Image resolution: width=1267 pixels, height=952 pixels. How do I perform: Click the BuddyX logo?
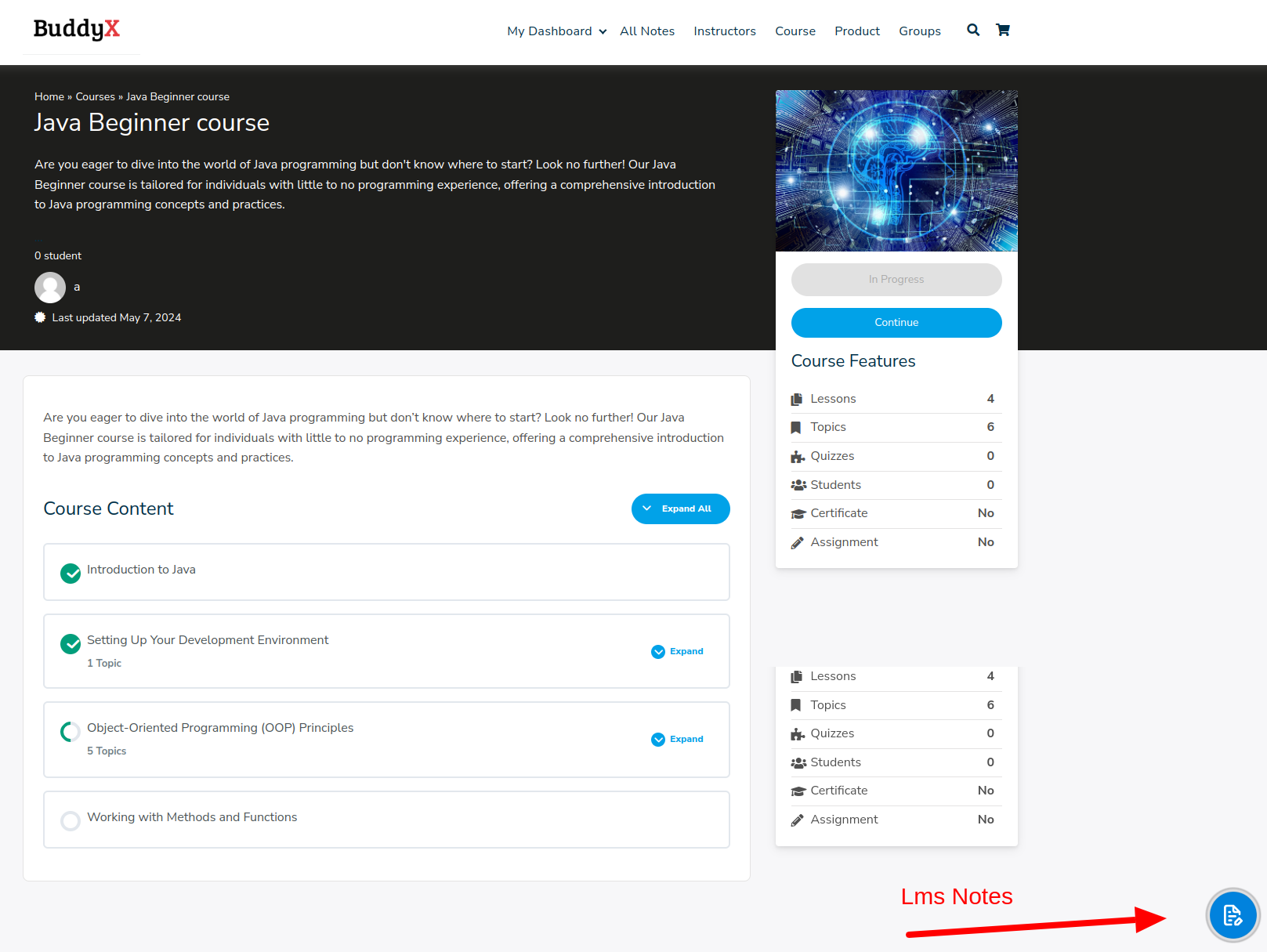[77, 29]
